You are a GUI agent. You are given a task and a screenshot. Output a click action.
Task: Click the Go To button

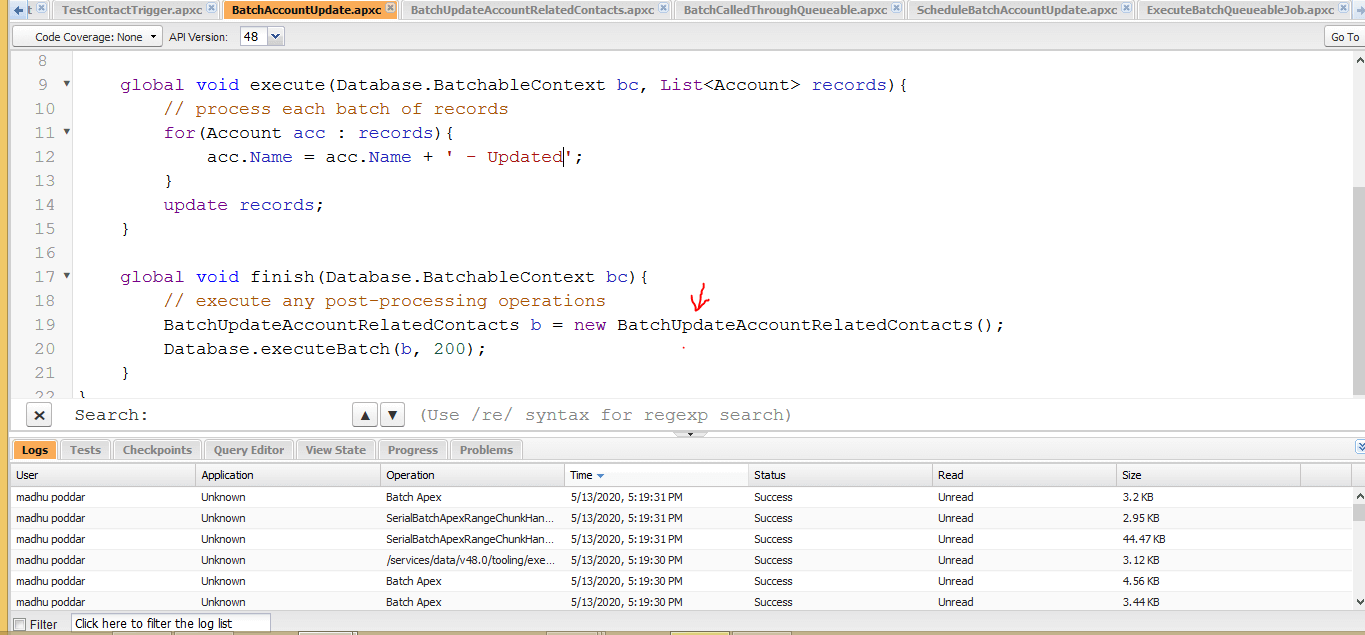[x=1344, y=37]
